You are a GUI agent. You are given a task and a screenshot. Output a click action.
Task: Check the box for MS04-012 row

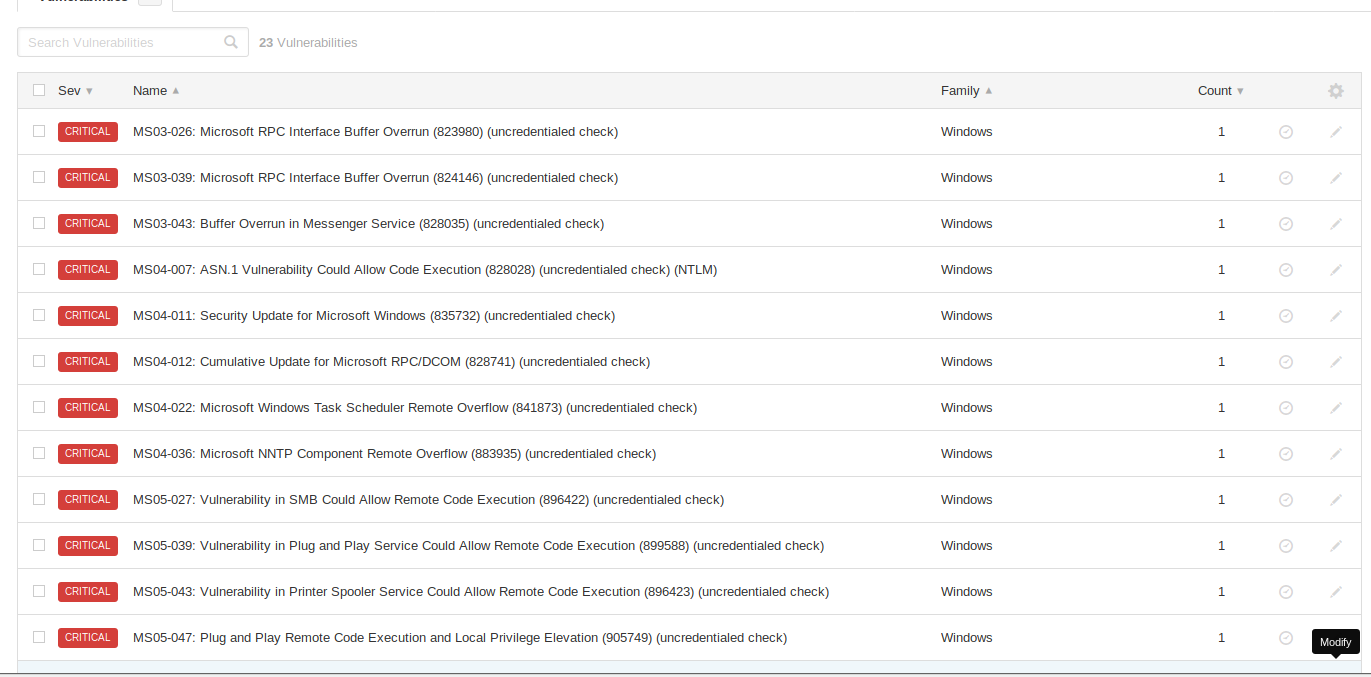click(x=39, y=361)
